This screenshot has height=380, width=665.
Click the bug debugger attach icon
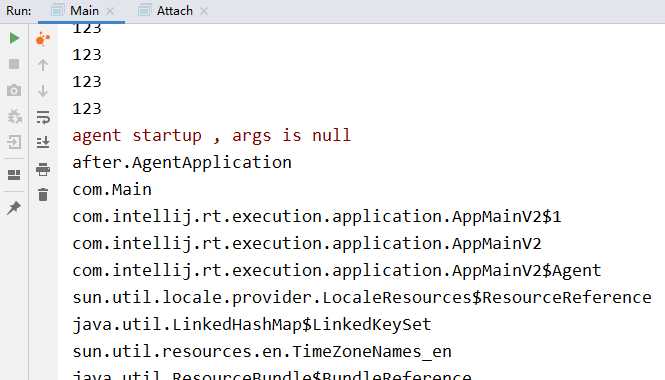point(14,116)
